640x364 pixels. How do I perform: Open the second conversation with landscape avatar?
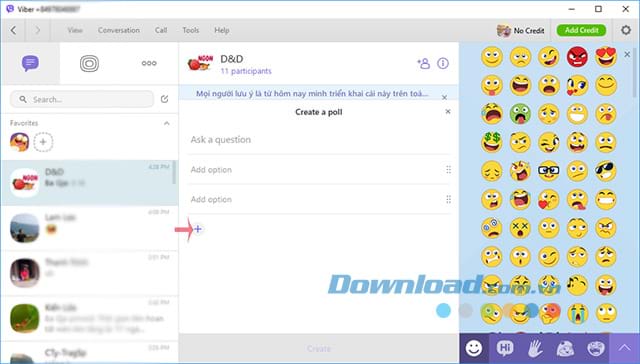(89, 228)
